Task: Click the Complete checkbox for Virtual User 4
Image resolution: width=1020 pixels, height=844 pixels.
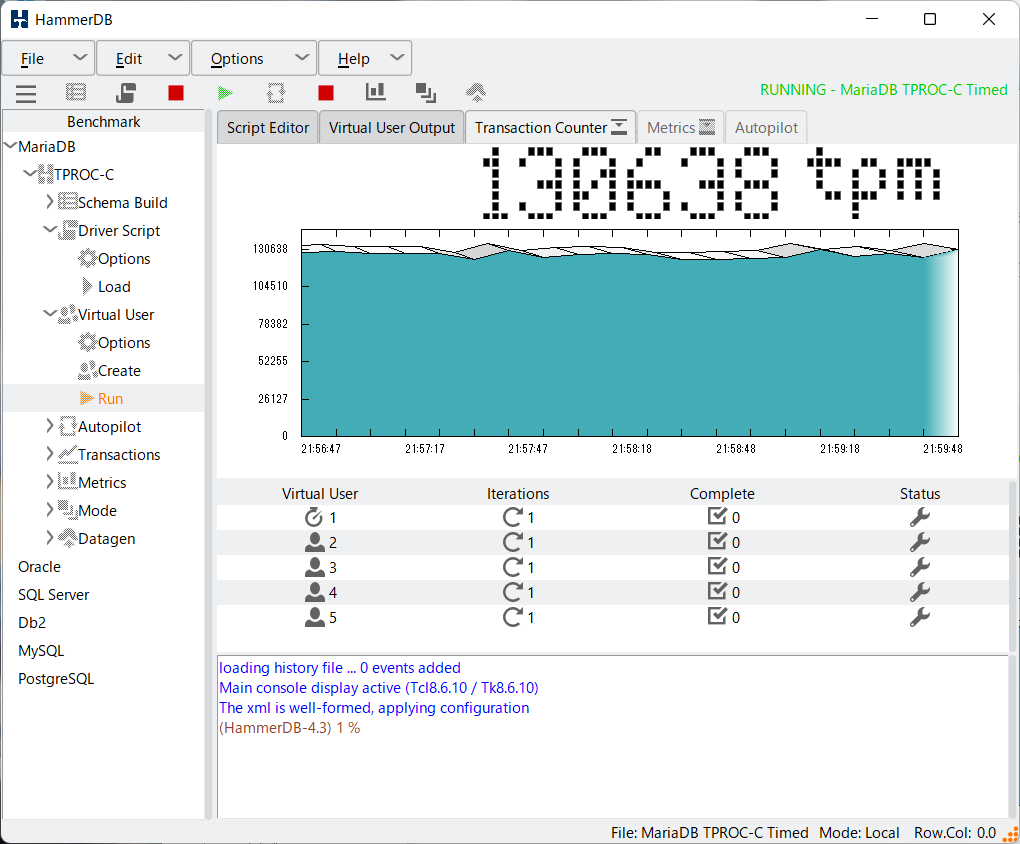Action: pyautogui.click(x=717, y=591)
